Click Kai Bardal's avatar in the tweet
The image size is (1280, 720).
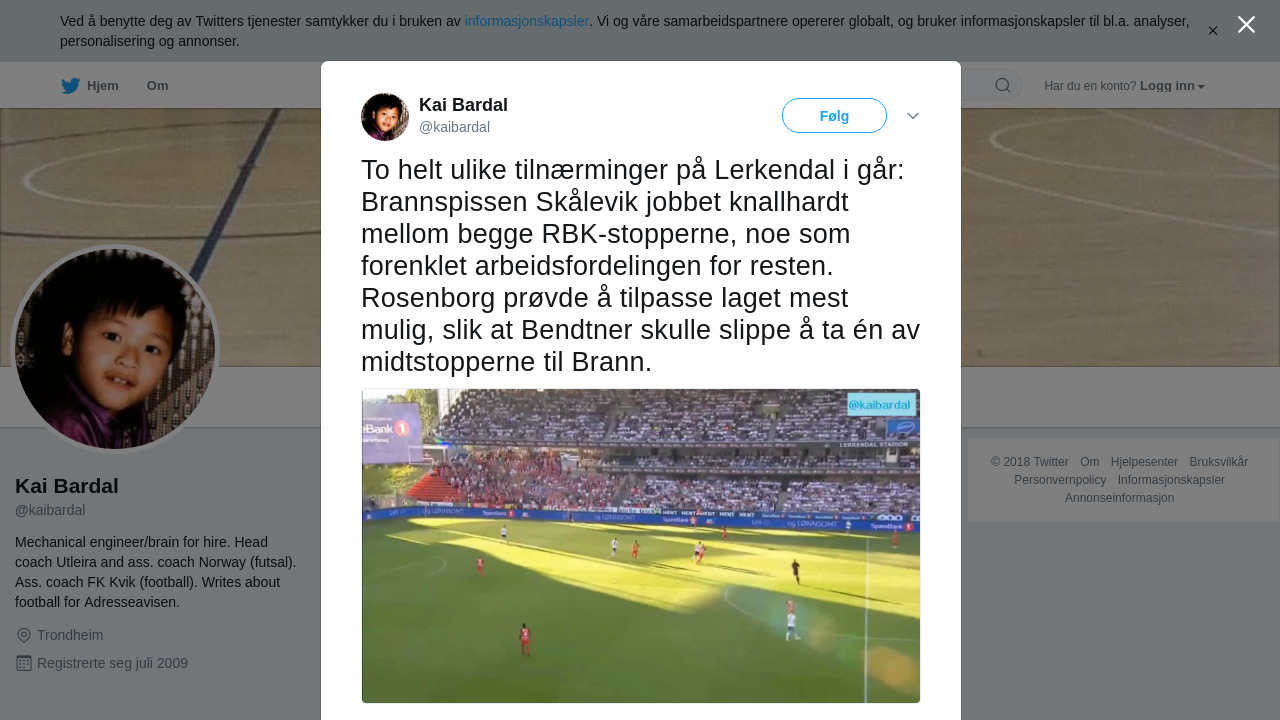pos(385,117)
